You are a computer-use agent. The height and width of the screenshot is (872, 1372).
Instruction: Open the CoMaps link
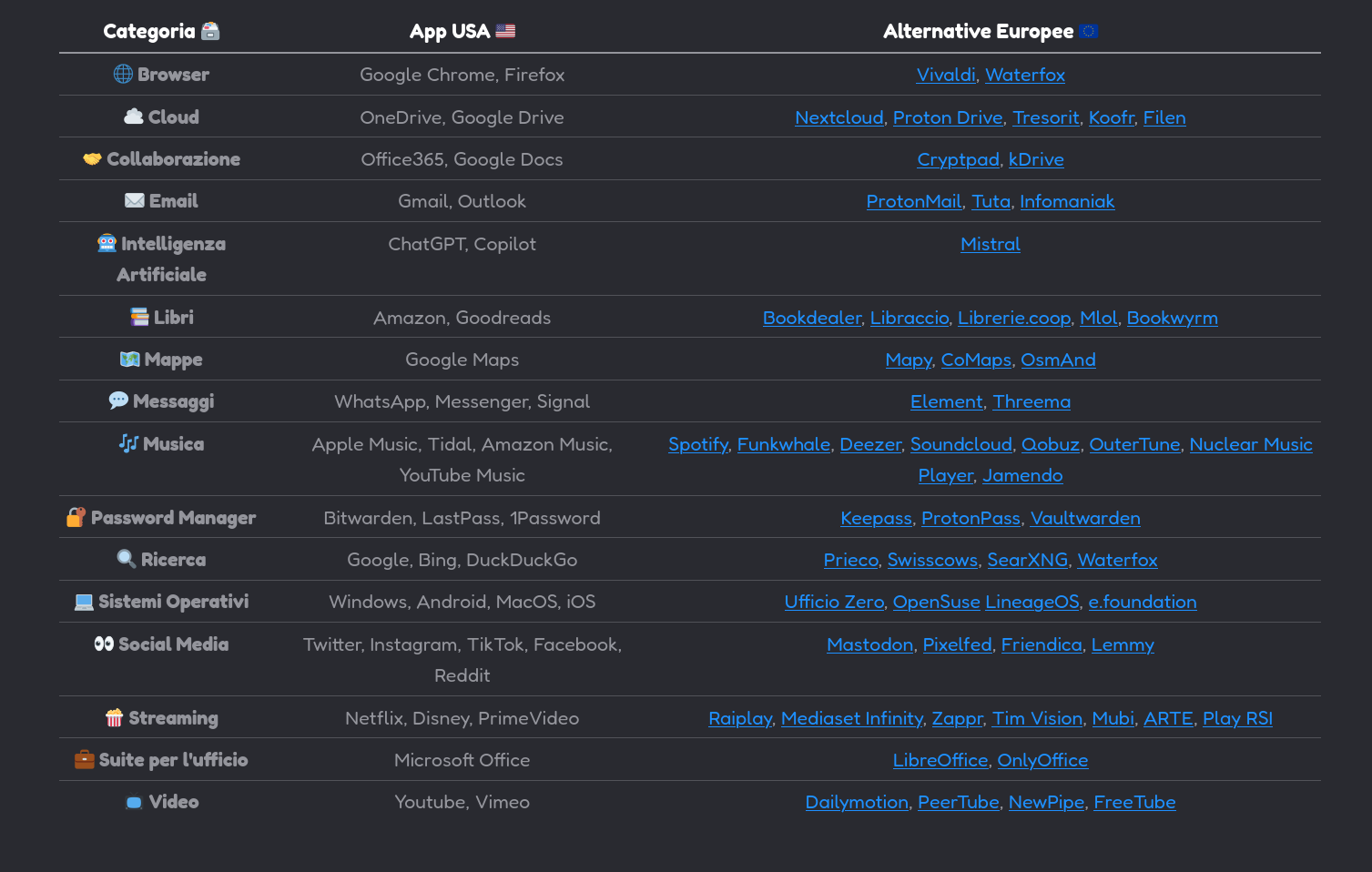point(976,360)
